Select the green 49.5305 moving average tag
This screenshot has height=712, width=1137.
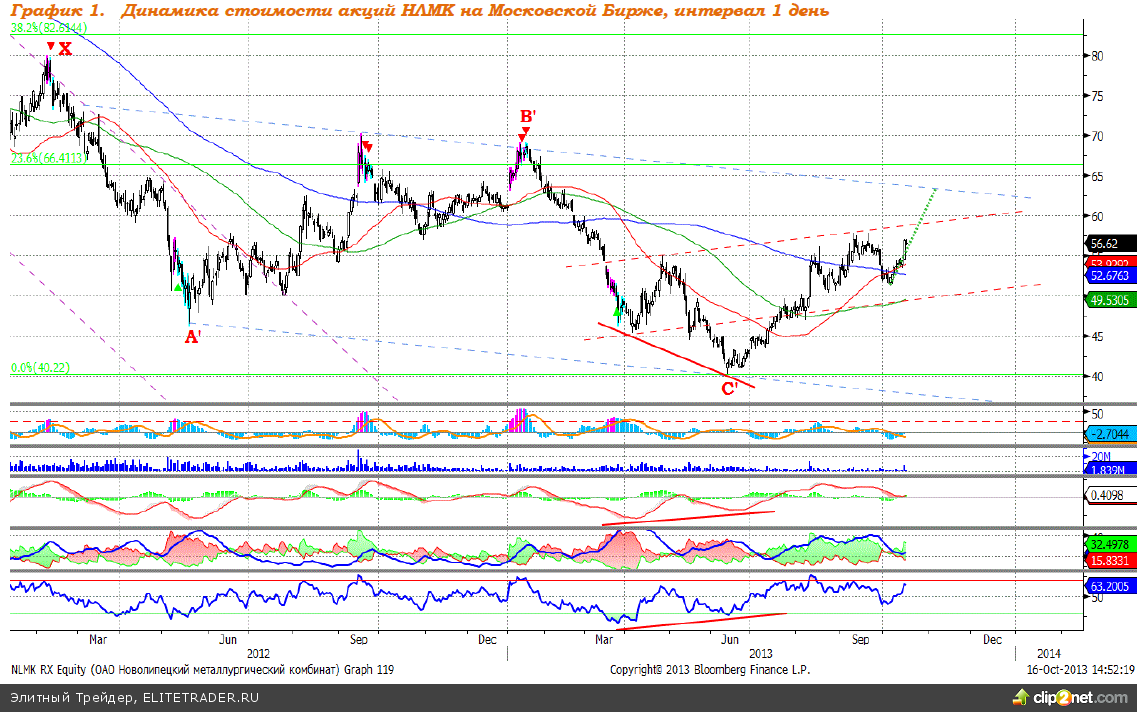[1109, 298]
